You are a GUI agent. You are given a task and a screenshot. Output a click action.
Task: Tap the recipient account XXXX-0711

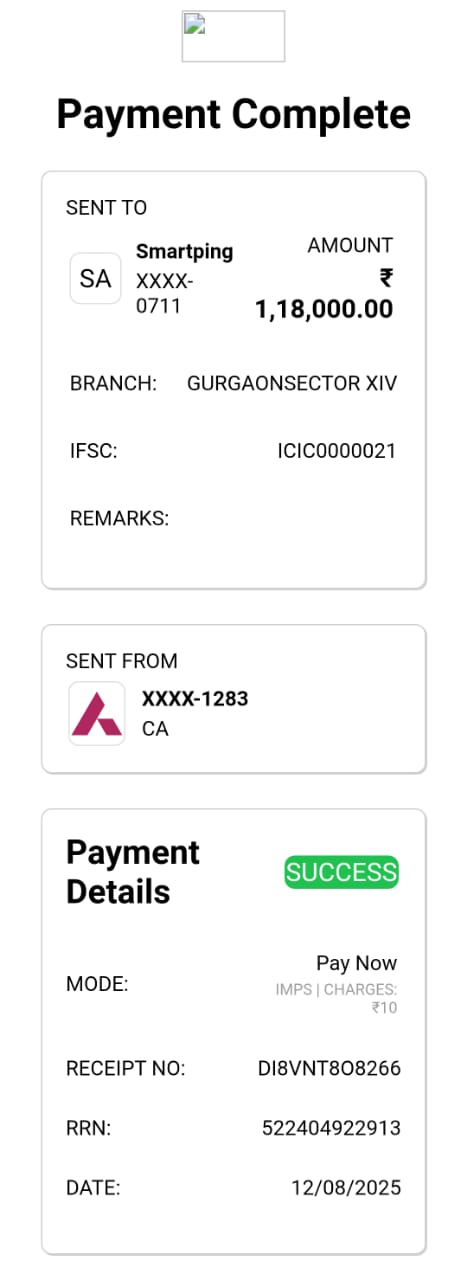[164, 293]
